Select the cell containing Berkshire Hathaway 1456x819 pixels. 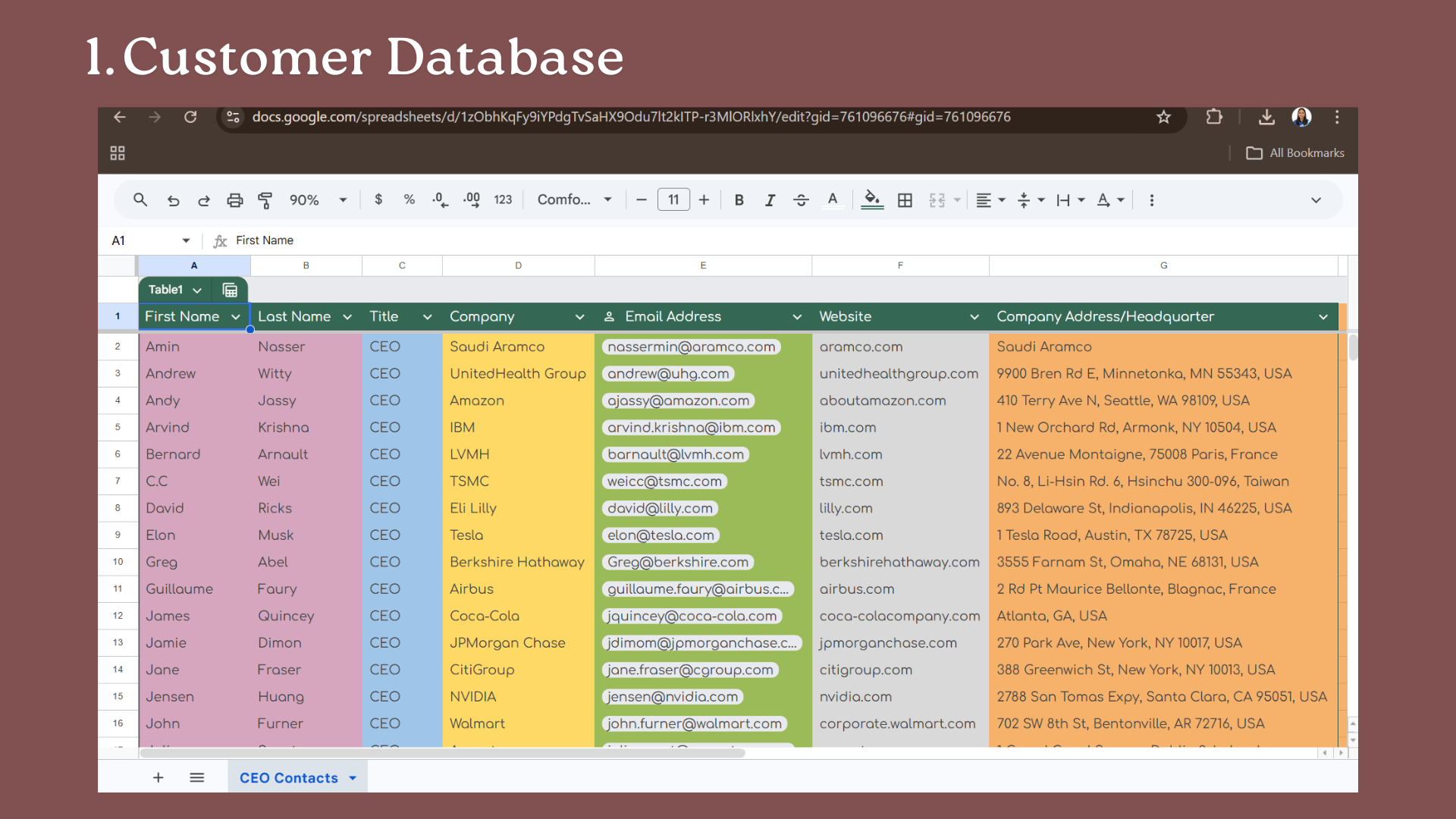[518, 562]
